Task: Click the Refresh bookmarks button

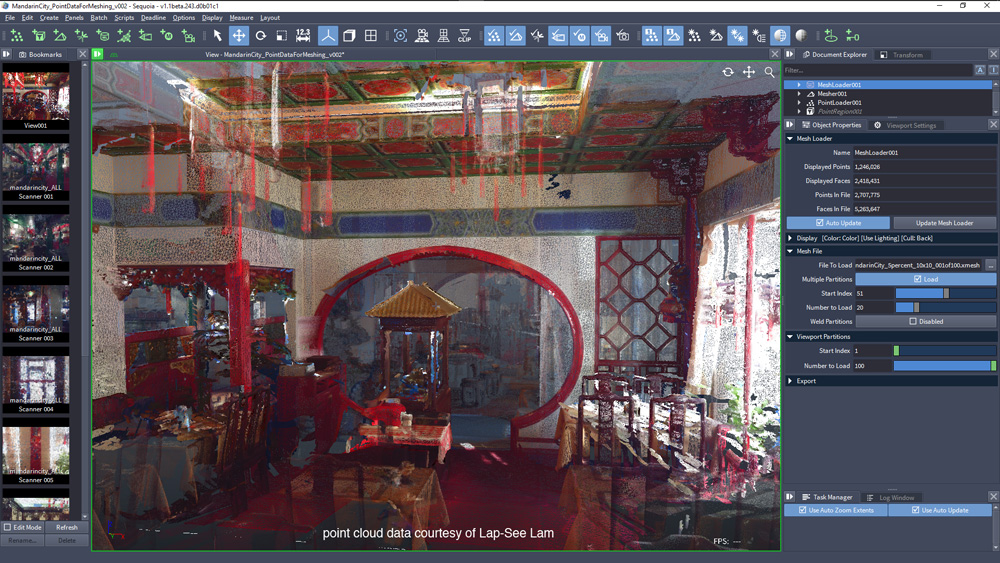Action: [67, 527]
